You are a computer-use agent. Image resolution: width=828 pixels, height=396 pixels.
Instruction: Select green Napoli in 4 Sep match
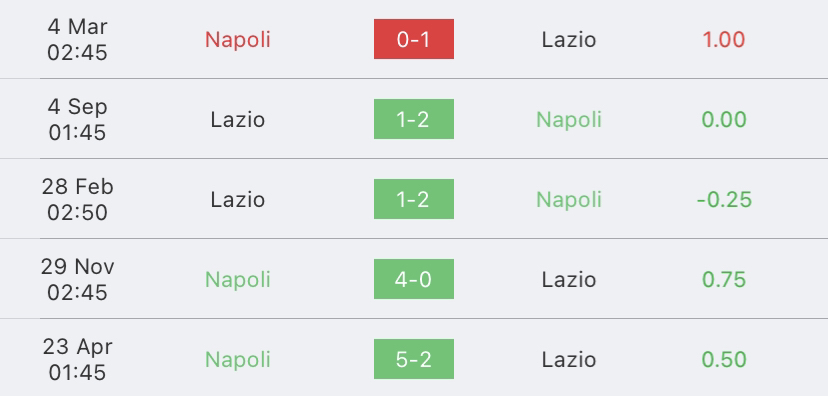coord(569,120)
